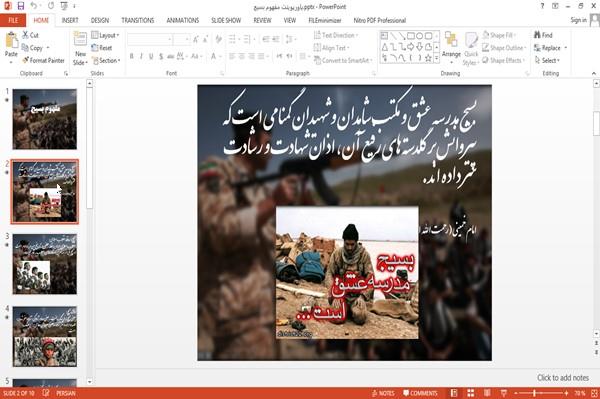Toggle Bold formatting
Screen dimensions: 600x399
[131, 57]
